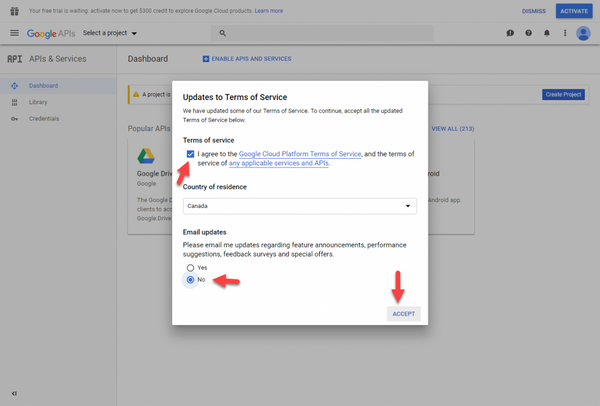Screen dimensions: 600x406
Task: Select No for email updates
Action: coord(190,280)
